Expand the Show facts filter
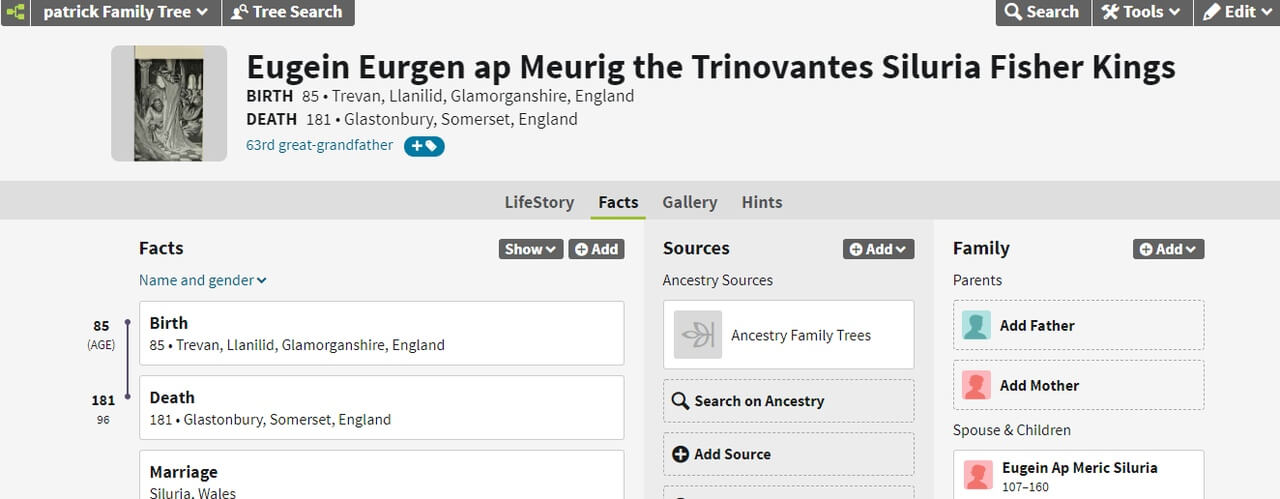Image resolution: width=1280 pixels, height=499 pixels. (x=530, y=249)
